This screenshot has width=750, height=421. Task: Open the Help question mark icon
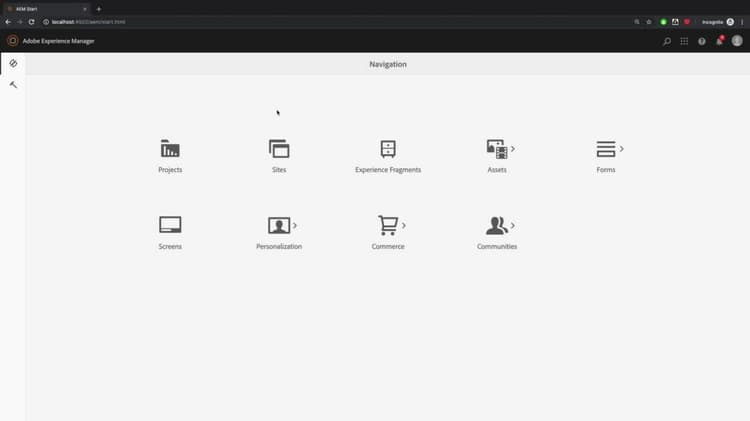[702, 41]
